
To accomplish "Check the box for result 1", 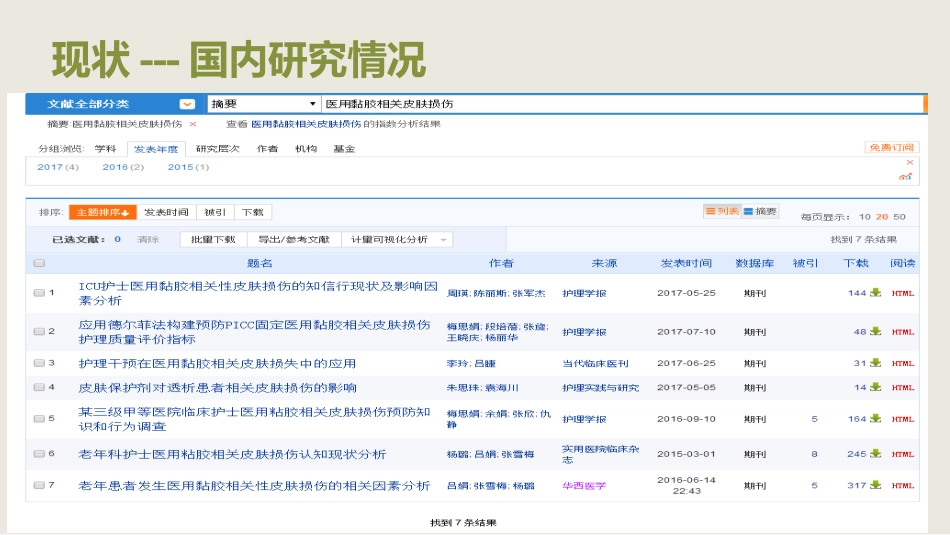I will click(39, 293).
